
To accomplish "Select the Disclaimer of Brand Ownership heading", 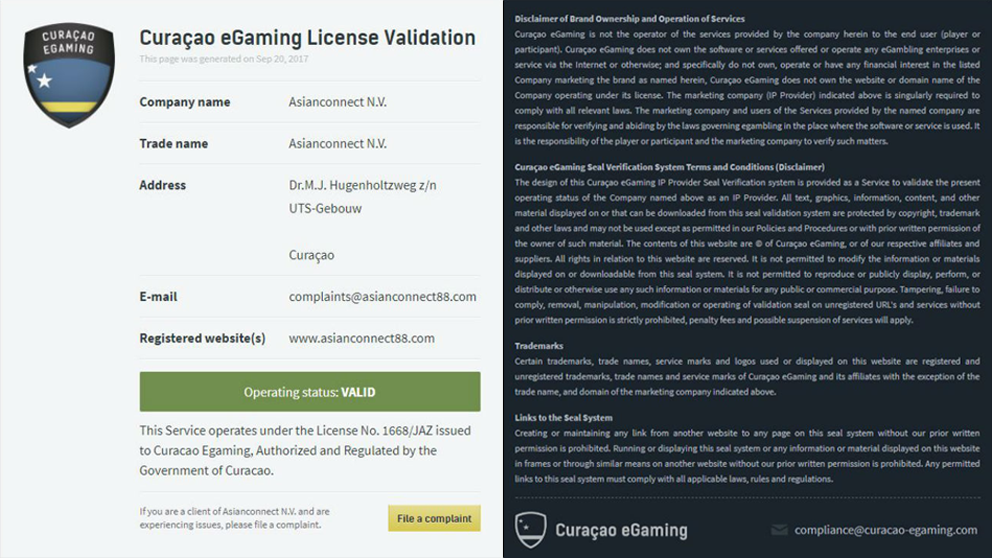I will click(x=629, y=19).
